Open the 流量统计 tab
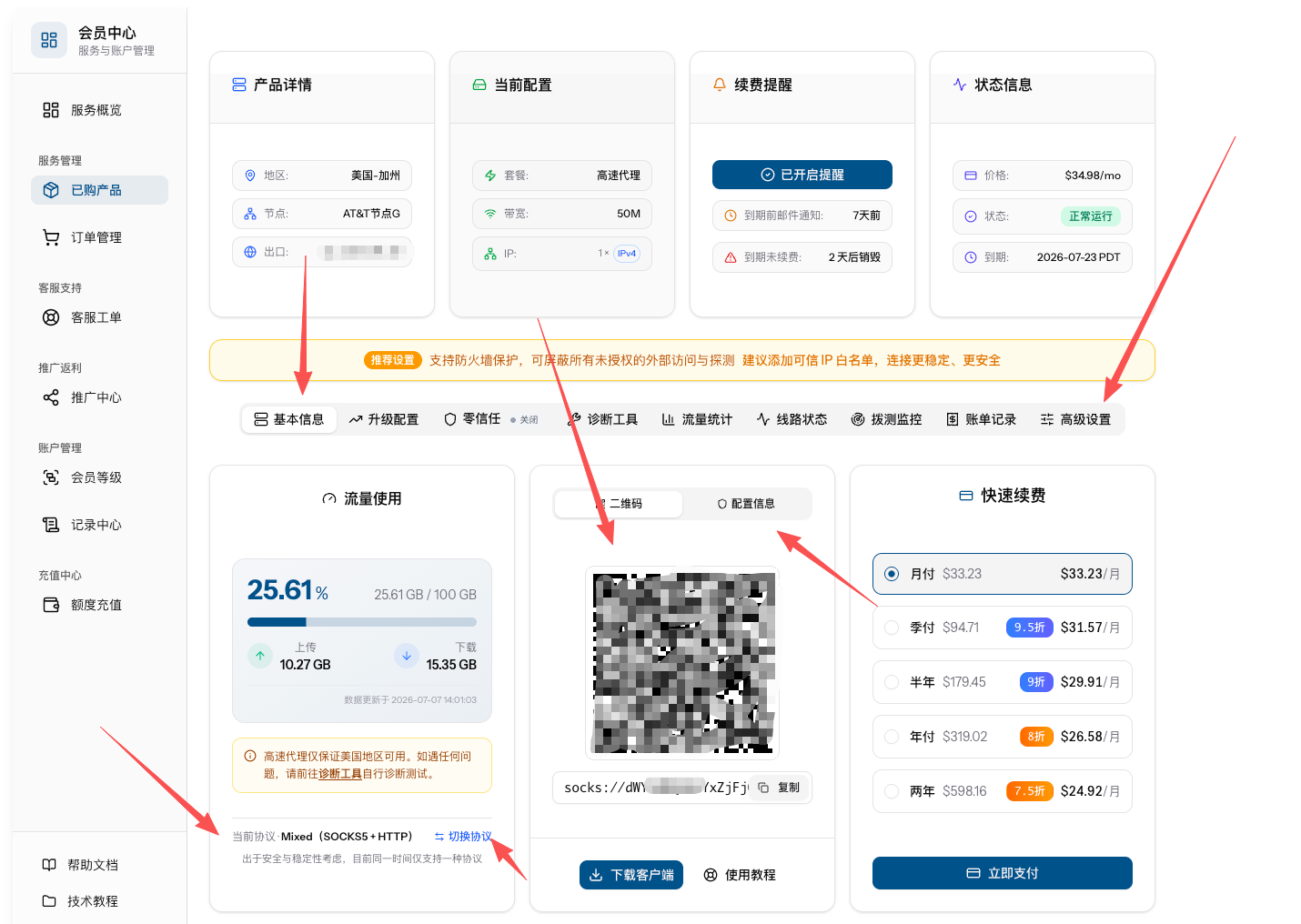 (x=697, y=419)
